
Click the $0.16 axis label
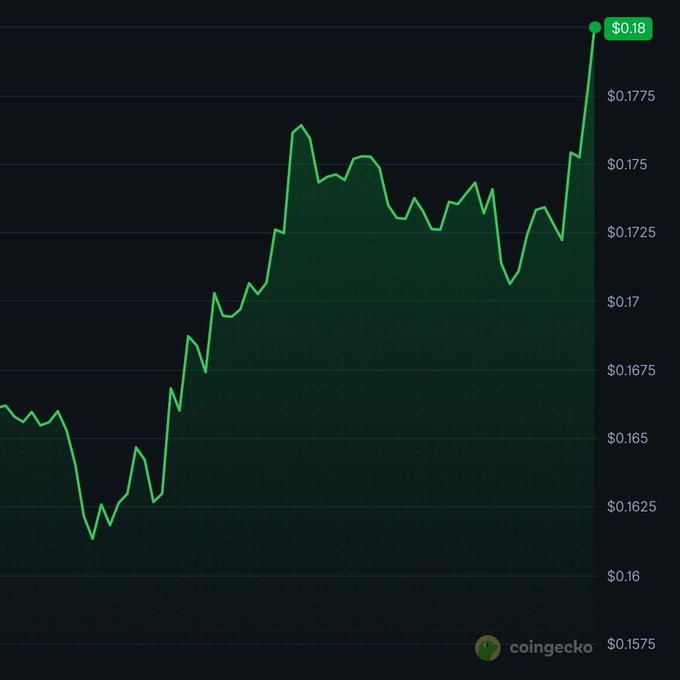(x=624, y=576)
